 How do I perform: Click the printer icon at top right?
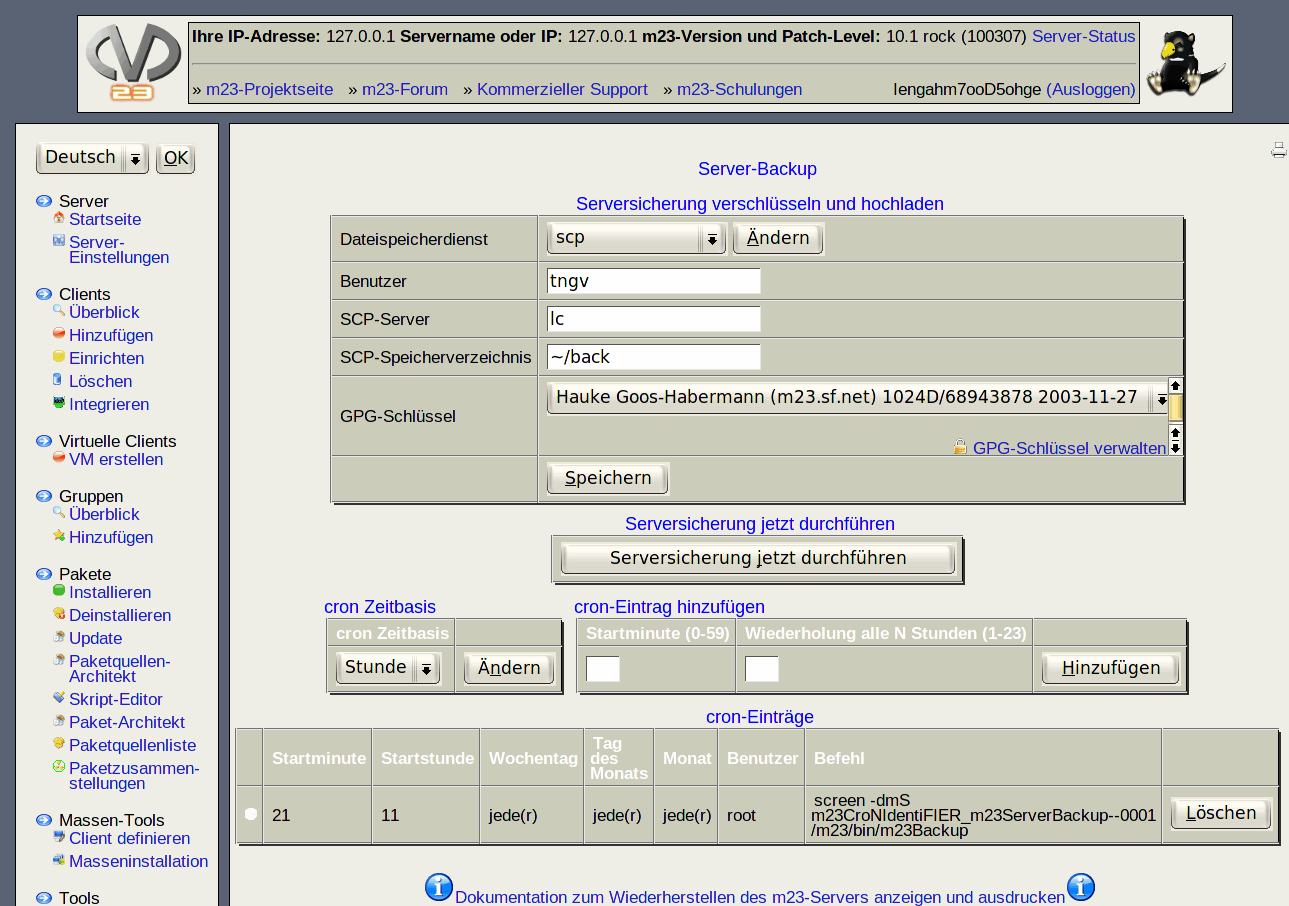point(1278,150)
